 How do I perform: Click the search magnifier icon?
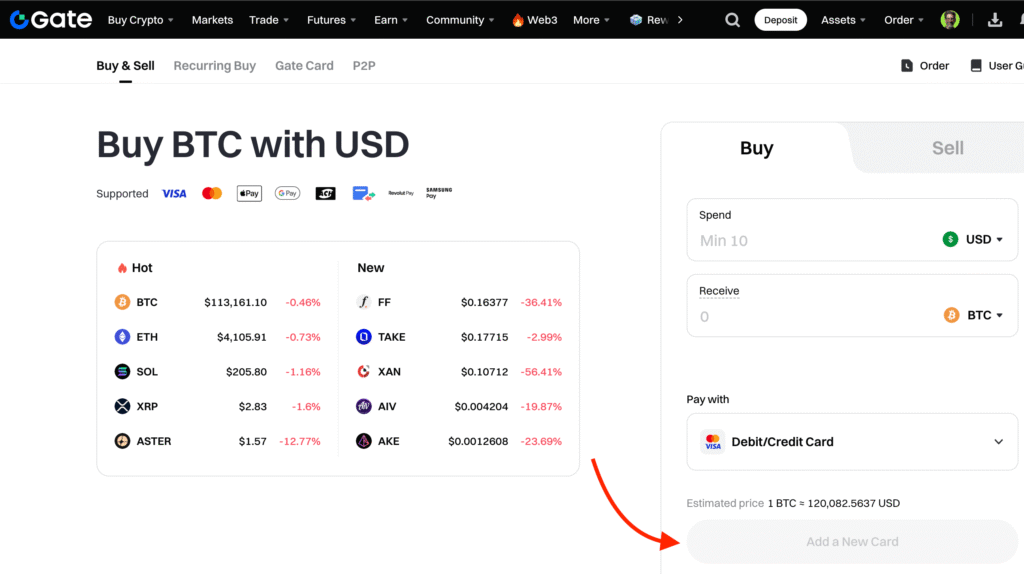[x=733, y=20]
